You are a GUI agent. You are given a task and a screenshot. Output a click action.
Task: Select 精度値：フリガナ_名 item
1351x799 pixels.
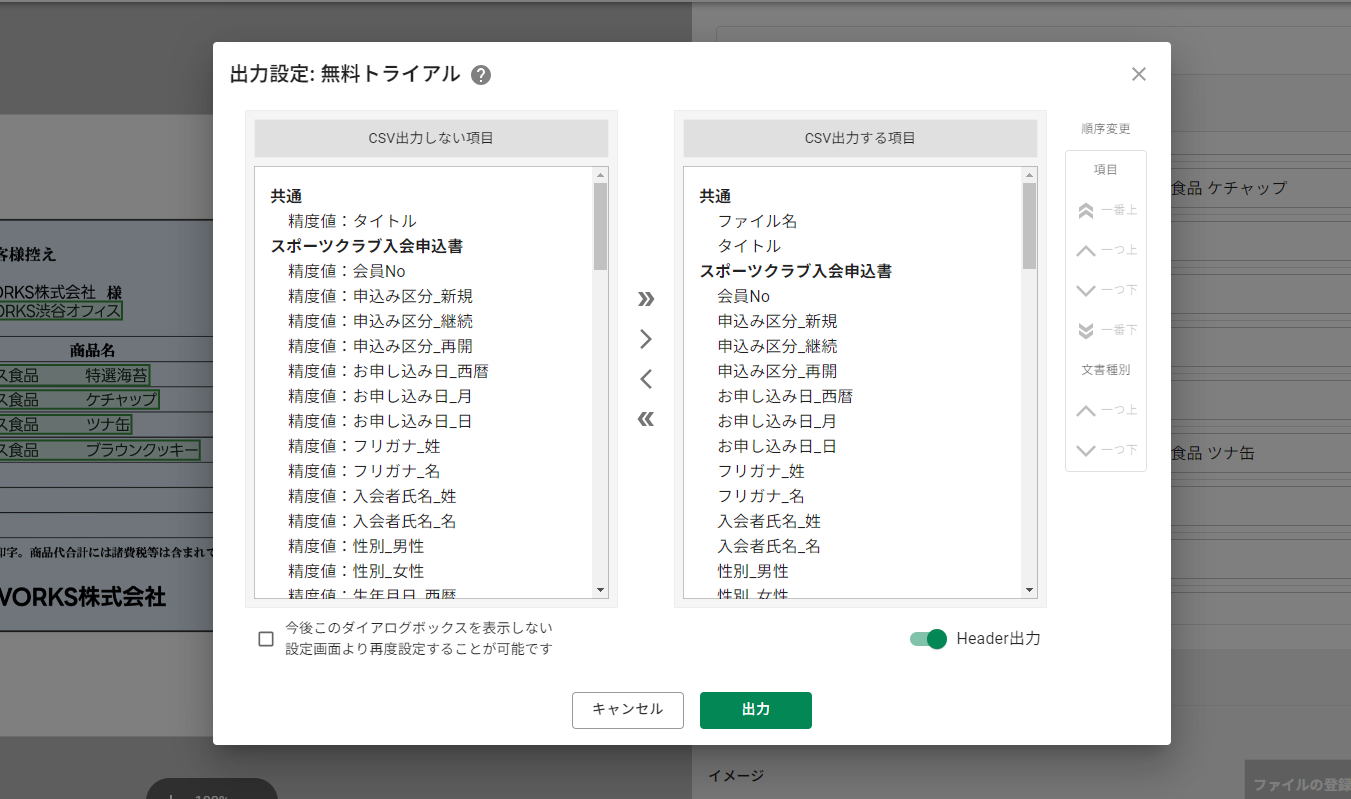pyautogui.click(x=364, y=471)
